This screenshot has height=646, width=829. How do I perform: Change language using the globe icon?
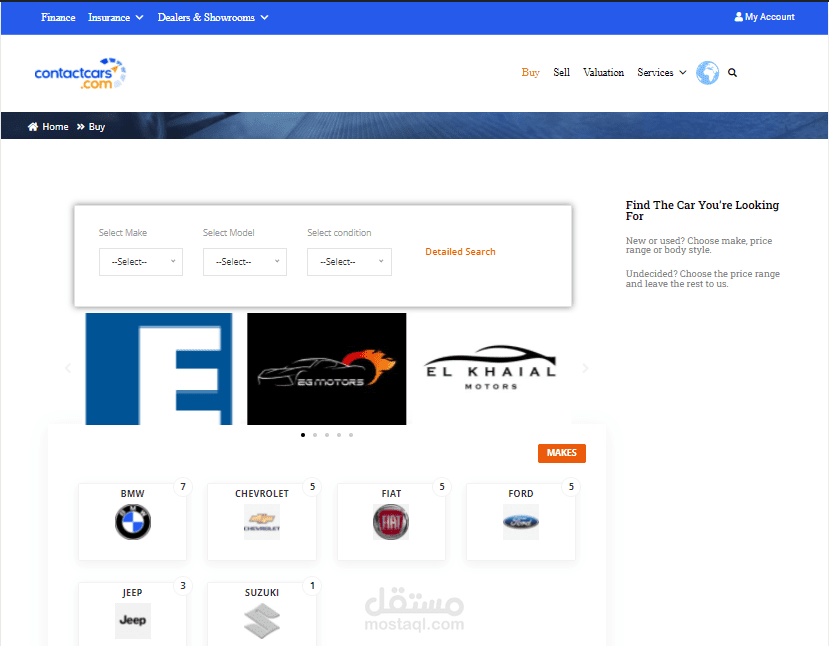coord(707,72)
